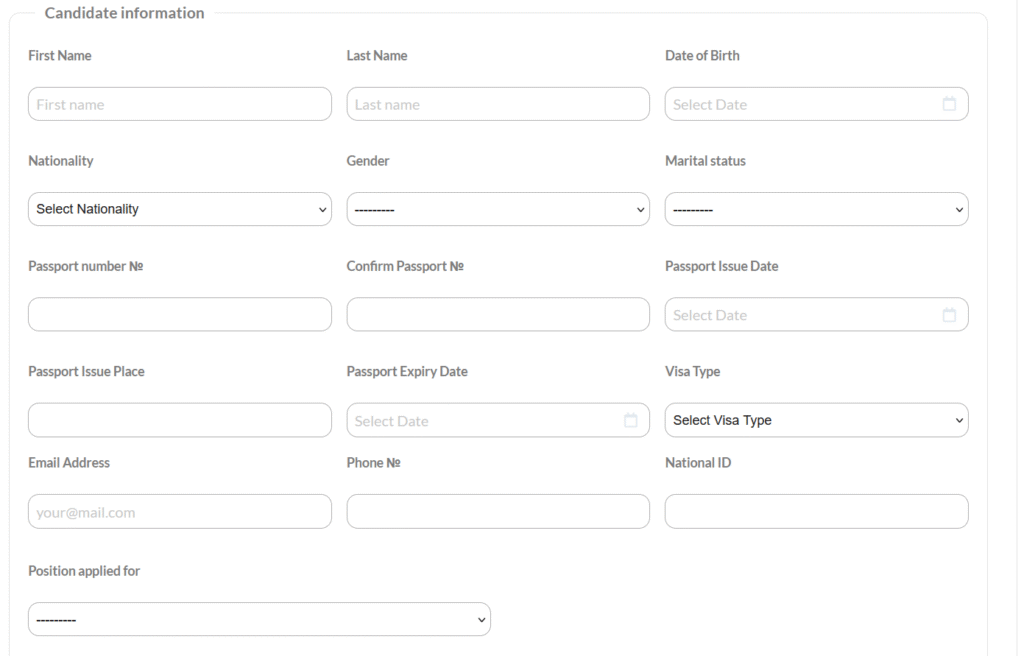Click the Candidate information section heading
1024x656 pixels.
[124, 13]
